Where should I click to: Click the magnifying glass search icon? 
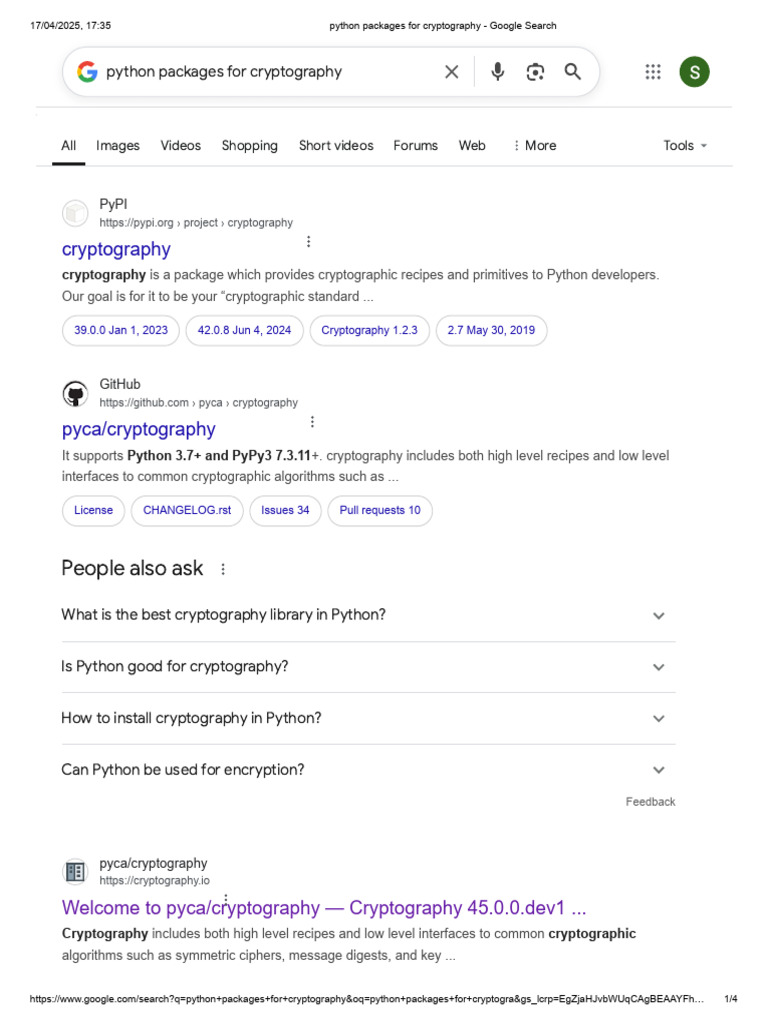point(573,72)
